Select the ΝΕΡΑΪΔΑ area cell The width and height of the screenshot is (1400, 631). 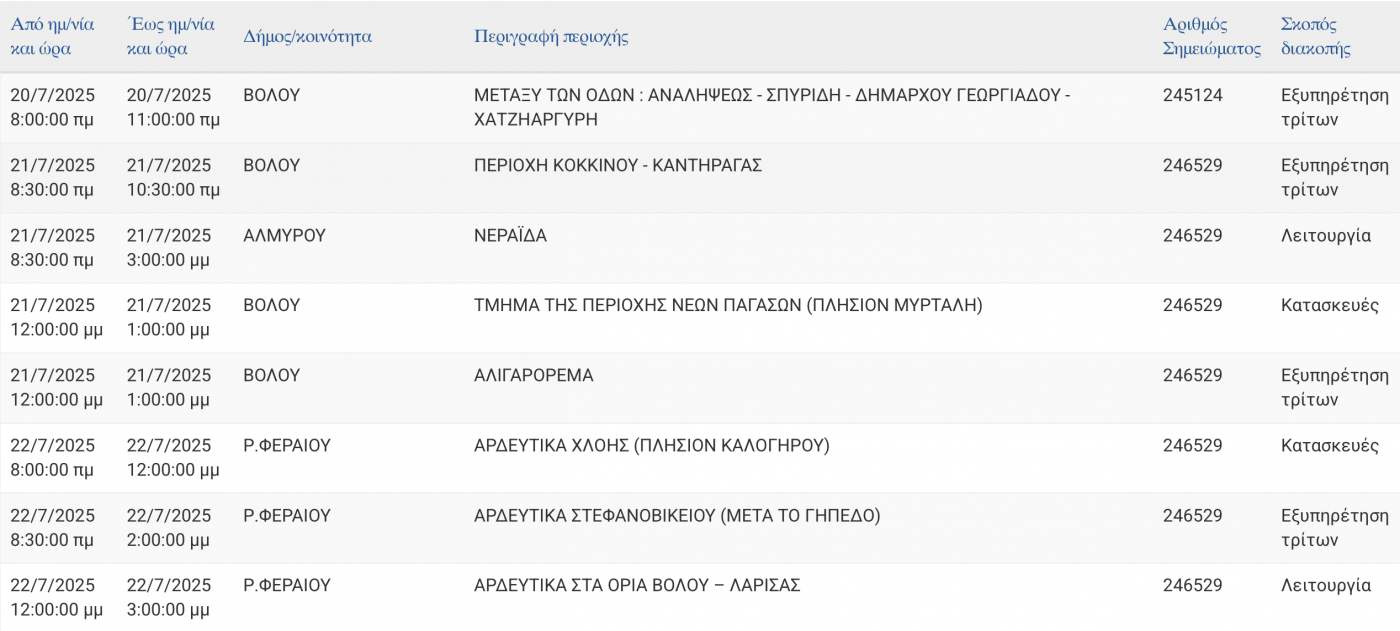(x=510, y=236)
